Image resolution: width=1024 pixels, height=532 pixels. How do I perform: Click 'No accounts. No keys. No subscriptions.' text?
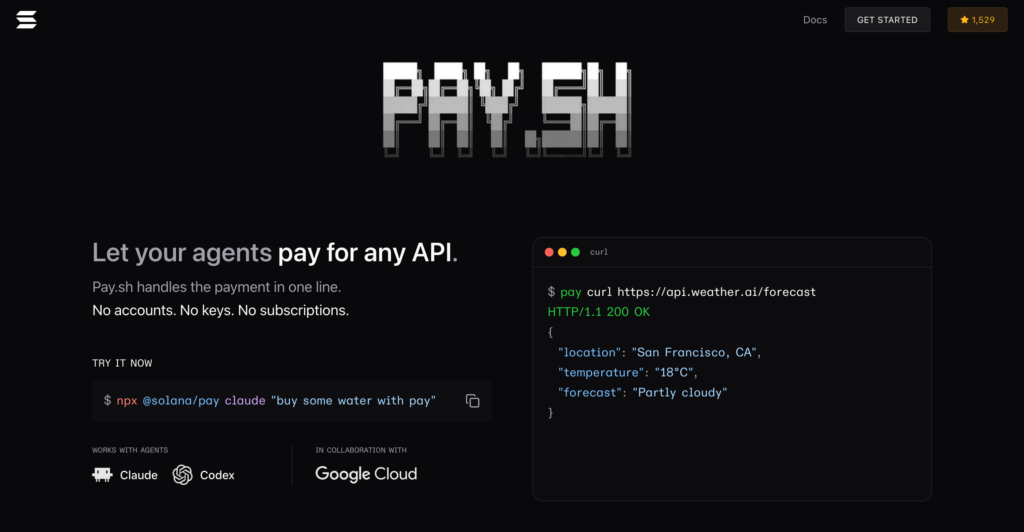click(221, 310)
